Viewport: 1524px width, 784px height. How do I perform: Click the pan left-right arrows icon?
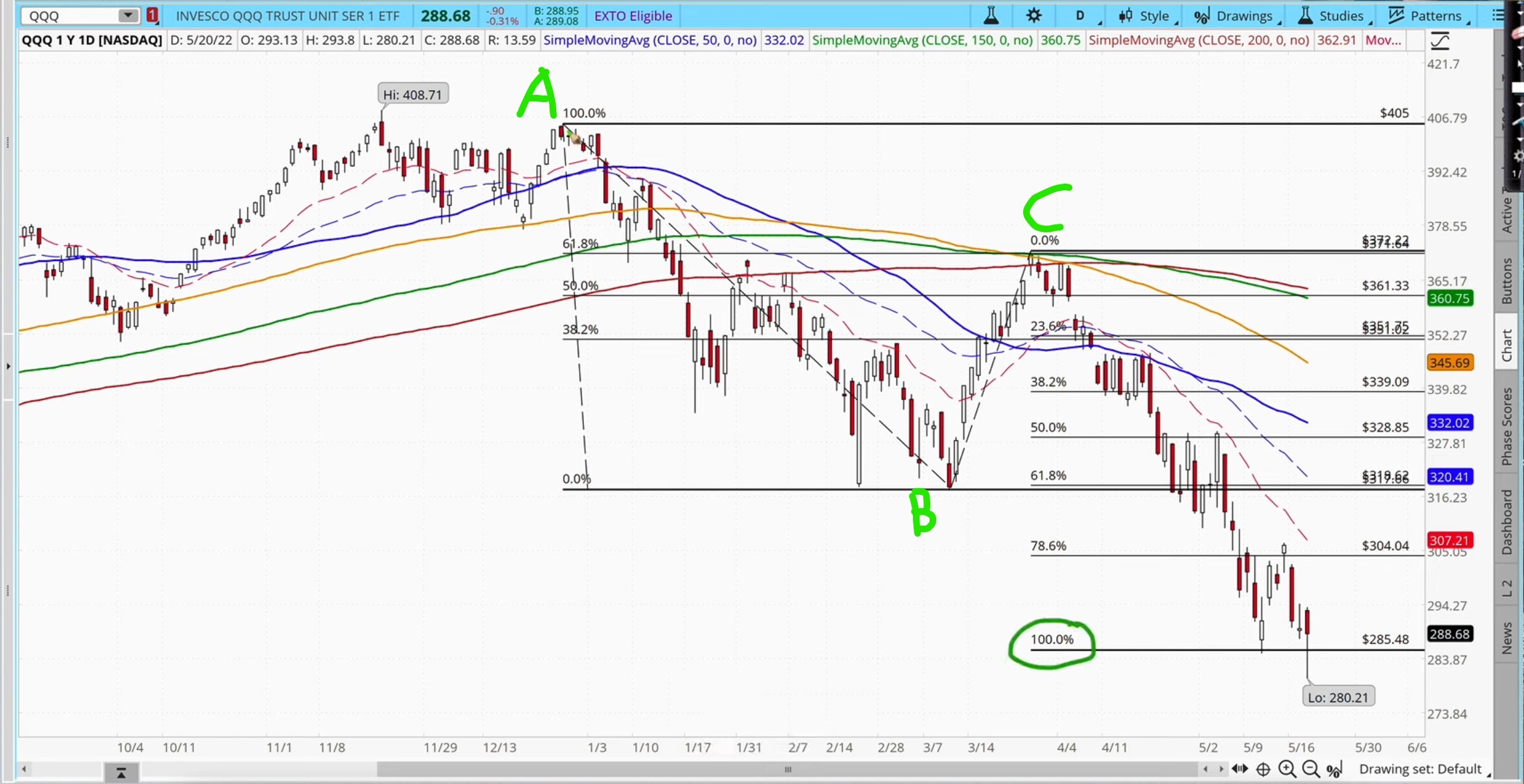click(1240, 769)
